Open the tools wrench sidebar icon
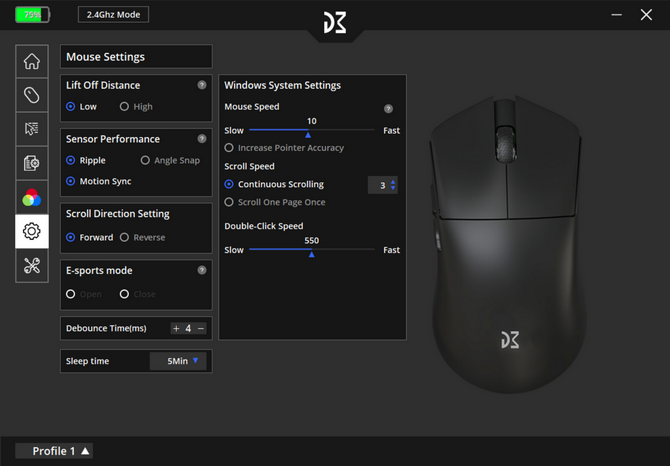 pos(32,265)
